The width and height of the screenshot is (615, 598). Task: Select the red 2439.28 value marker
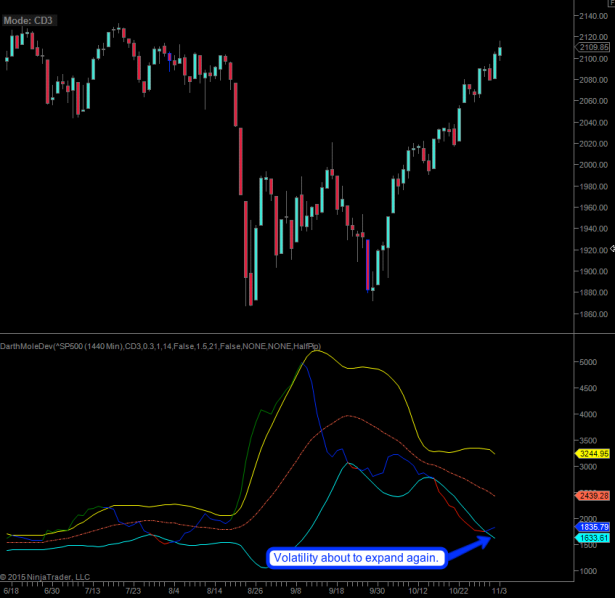[593, 495]
